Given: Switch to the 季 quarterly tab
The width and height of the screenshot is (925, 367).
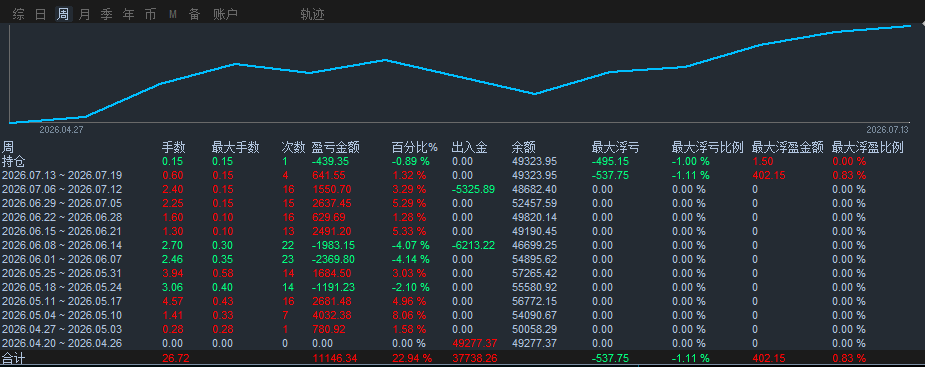Looking at the screenshot, I should pyautogui.click(x=106, y=14).
